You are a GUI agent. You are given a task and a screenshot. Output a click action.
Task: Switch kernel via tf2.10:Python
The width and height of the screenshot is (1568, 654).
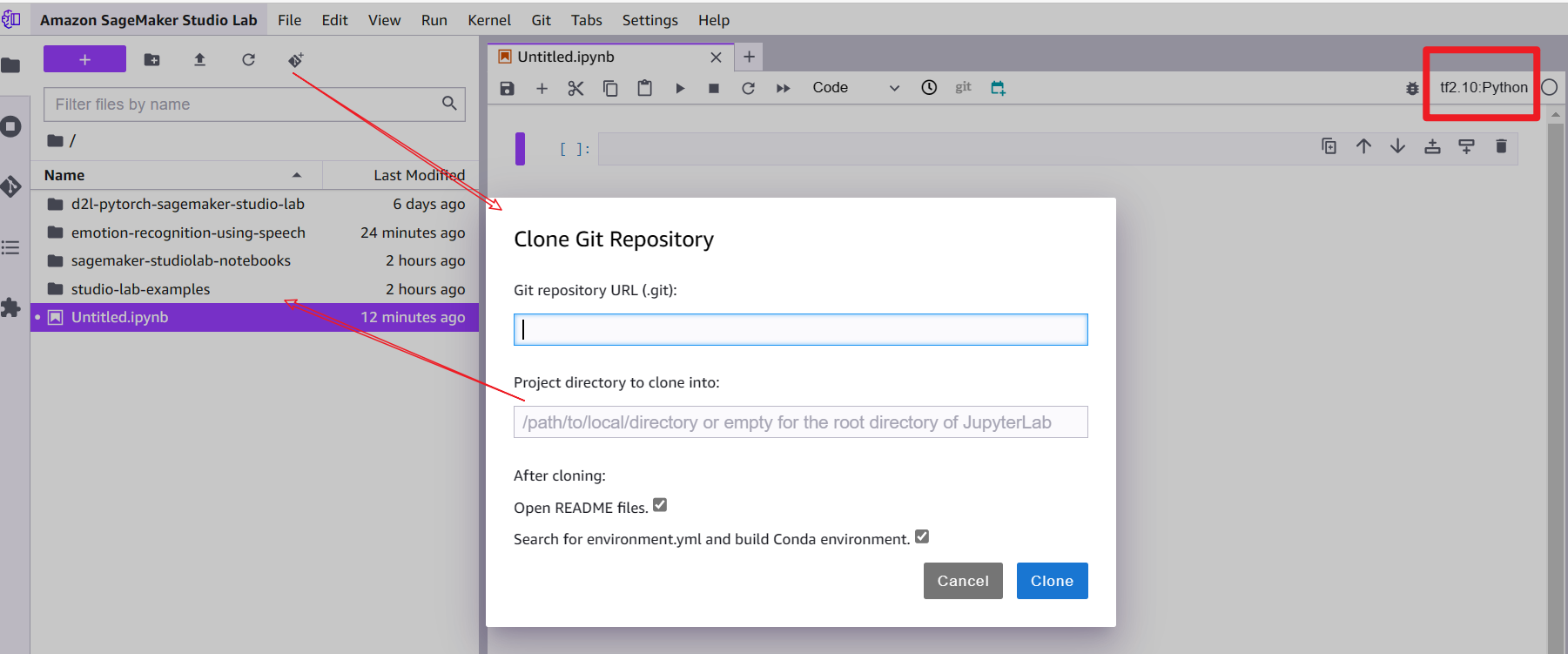[1484, 87]
